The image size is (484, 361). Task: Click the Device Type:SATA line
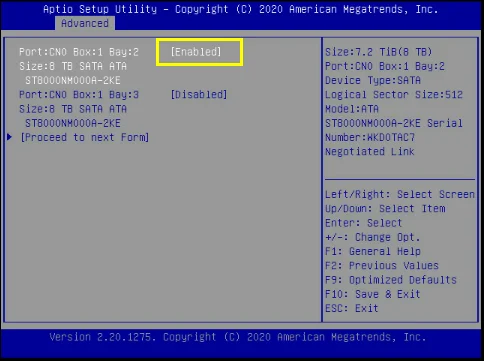coord(373,80)
